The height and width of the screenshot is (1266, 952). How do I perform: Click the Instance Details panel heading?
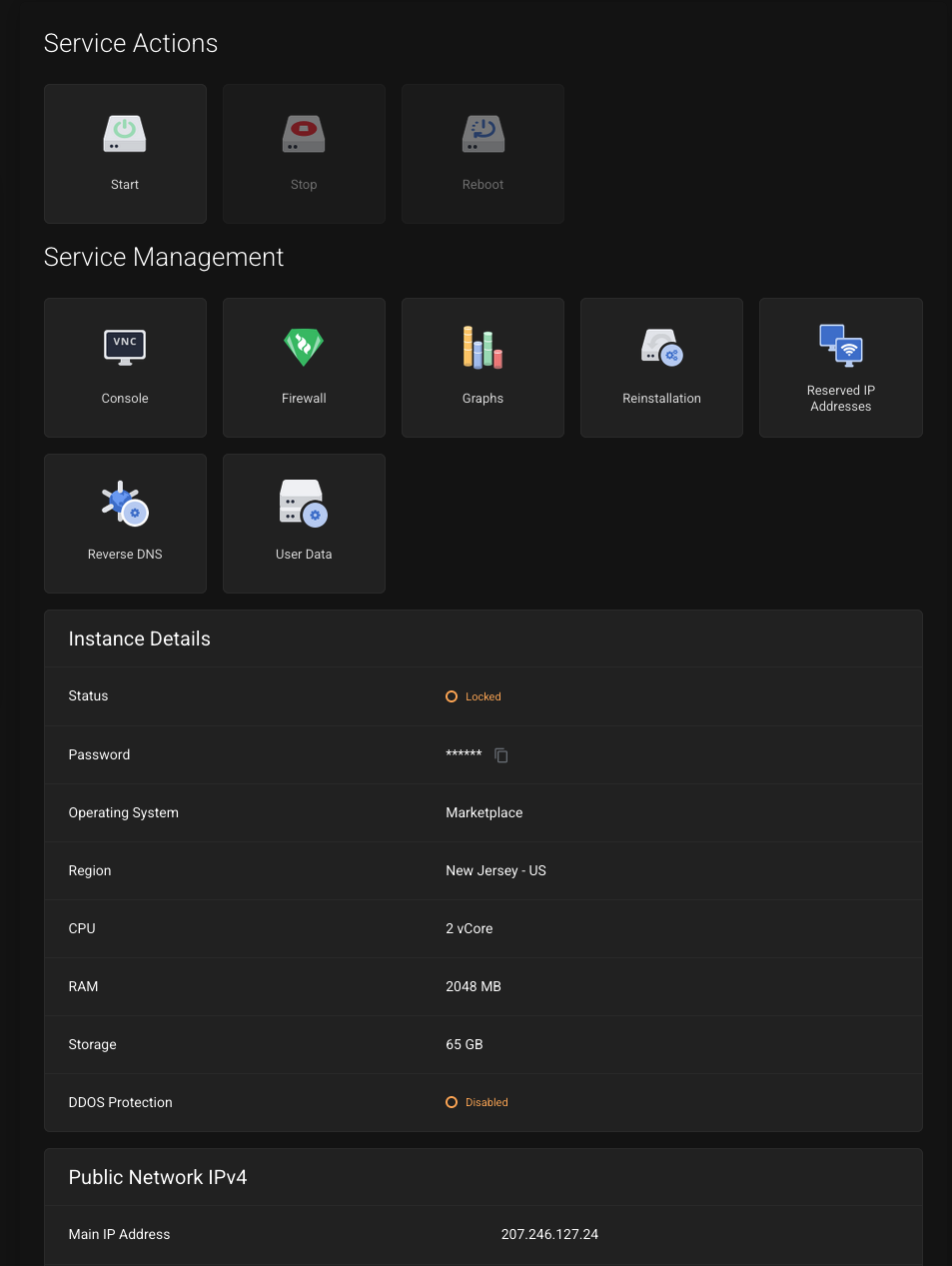(x=139, y=639)
